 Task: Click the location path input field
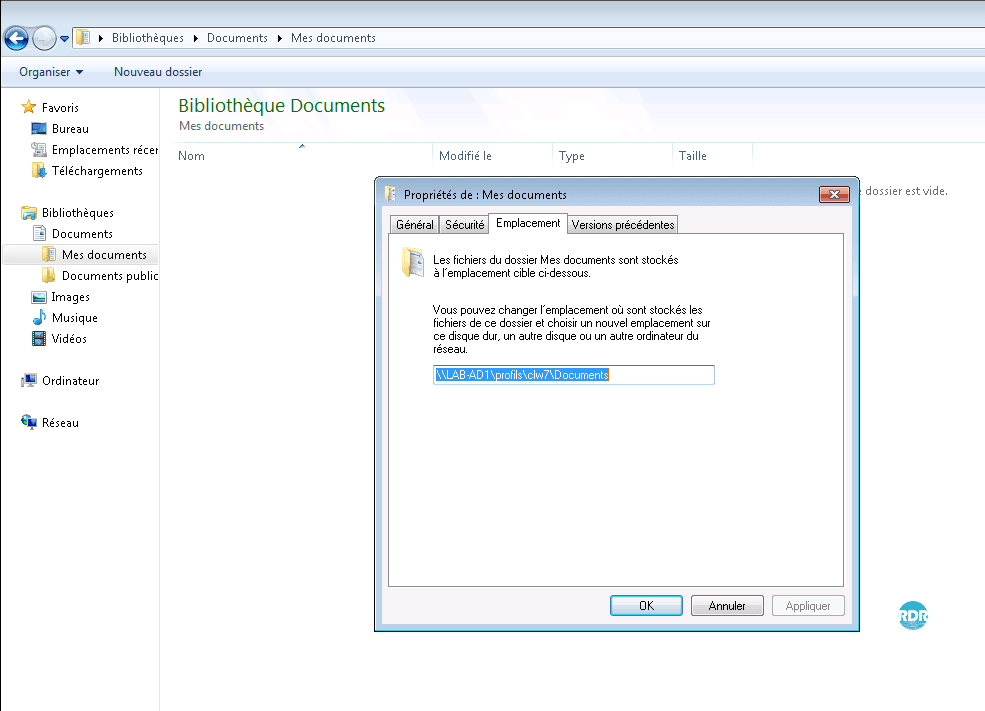(x=574, y=375)
